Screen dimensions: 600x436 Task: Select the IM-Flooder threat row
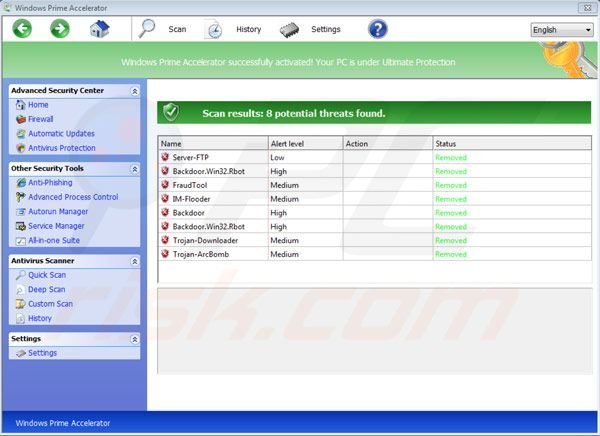click(375, 199)
